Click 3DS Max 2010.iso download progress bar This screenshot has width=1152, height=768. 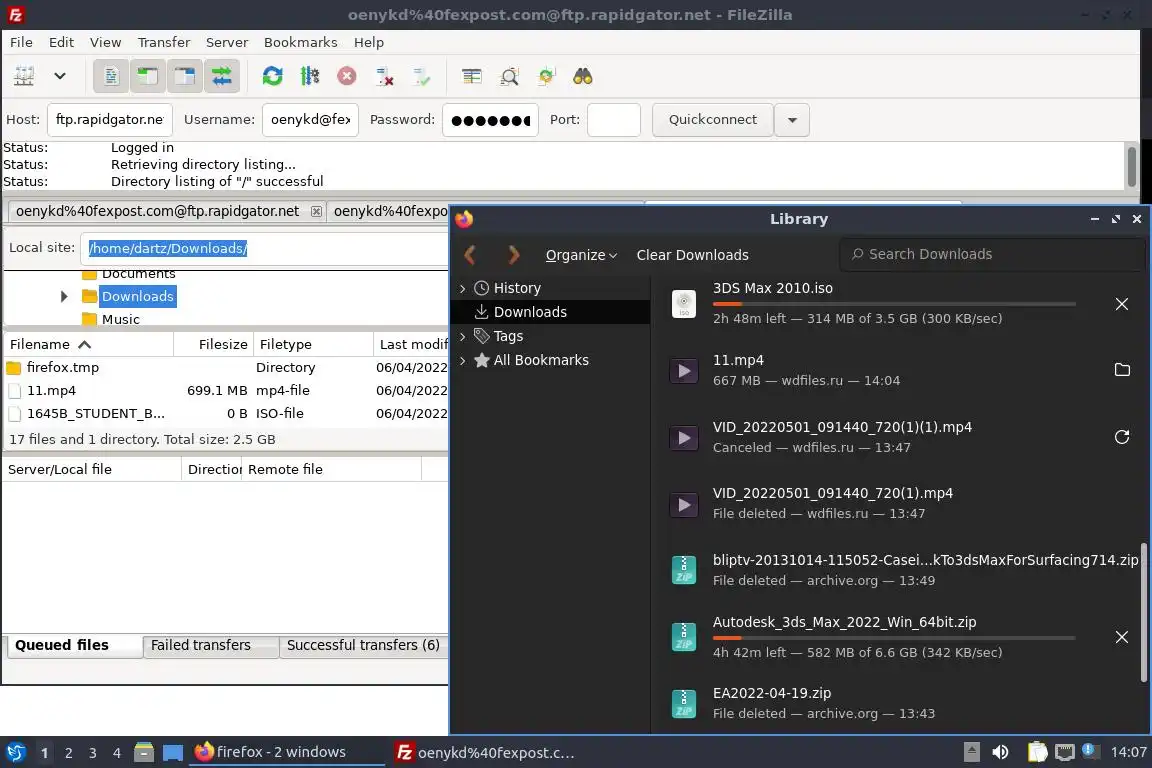(894, 304)
